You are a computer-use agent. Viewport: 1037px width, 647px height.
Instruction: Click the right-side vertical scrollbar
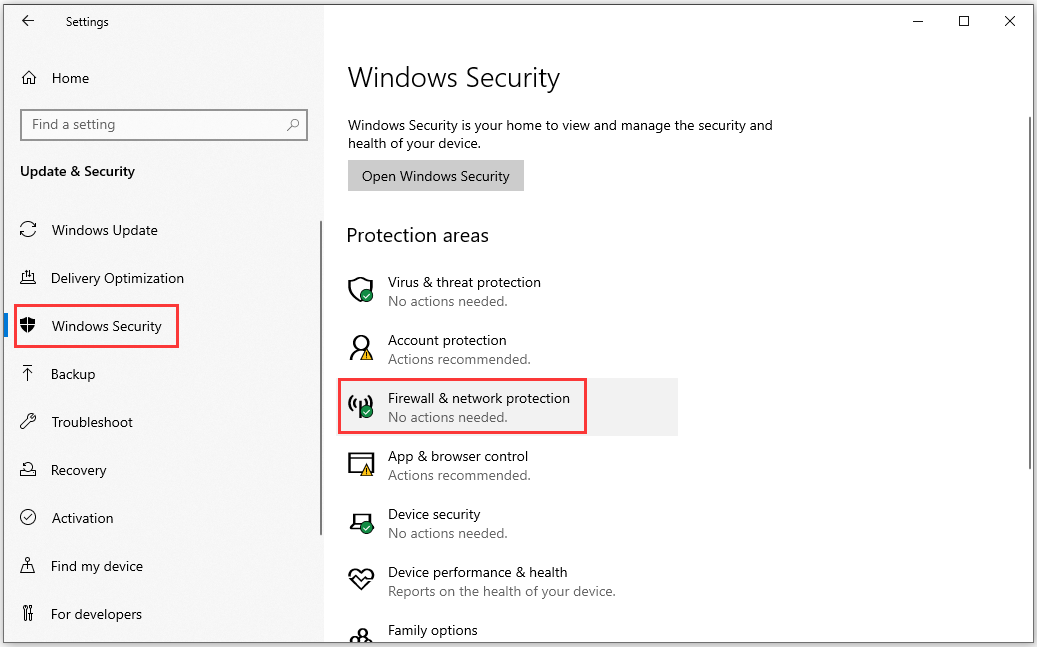[1030, 291]
